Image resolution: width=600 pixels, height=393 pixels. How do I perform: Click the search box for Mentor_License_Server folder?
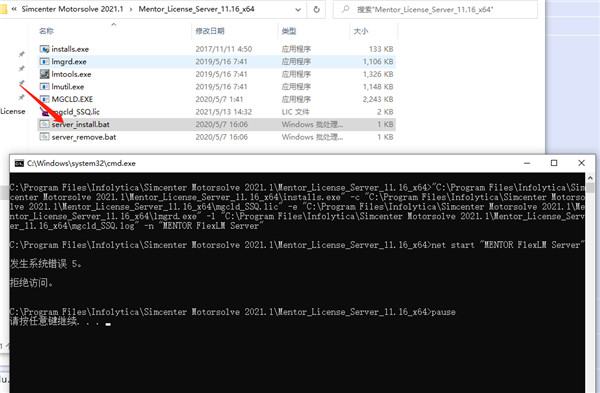[435, 10]
